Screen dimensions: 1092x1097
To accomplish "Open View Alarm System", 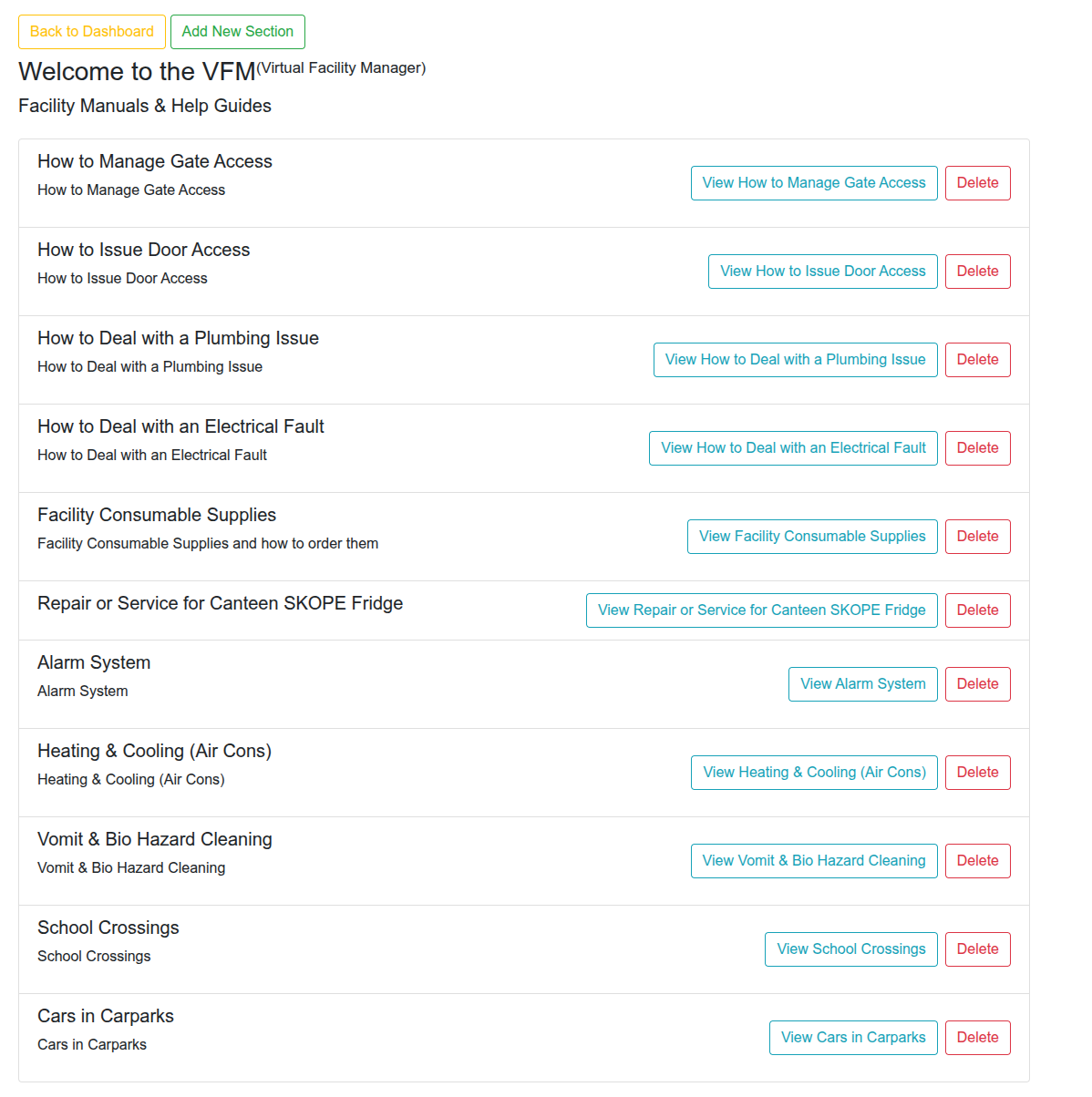I will pos(863,684).
